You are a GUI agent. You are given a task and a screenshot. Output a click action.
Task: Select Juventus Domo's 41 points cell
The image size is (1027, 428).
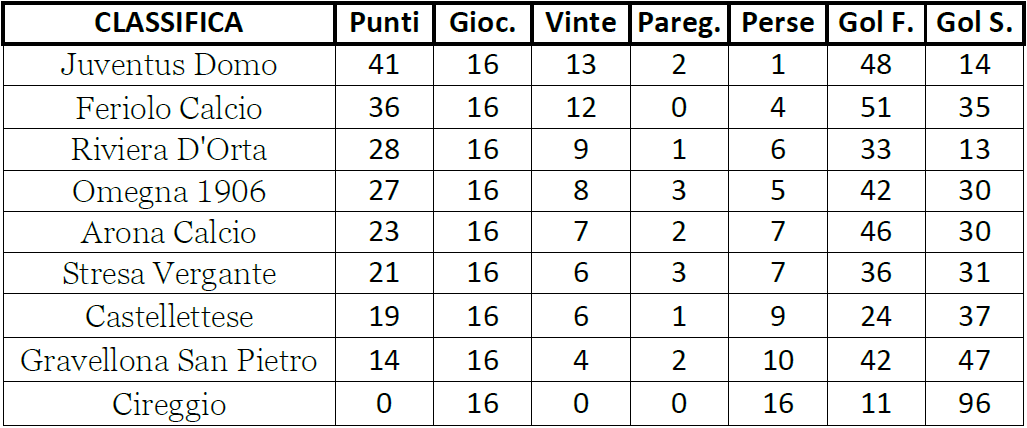pyautogui.click(x=384, y=65)
